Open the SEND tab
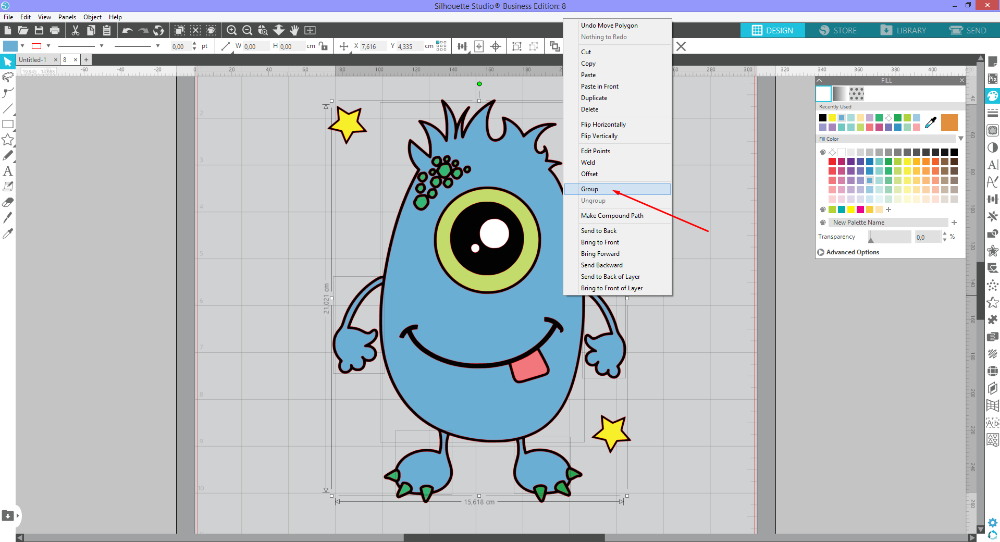Image resolution: width=1000 pixels, height=542 pixels. [967, 30]
